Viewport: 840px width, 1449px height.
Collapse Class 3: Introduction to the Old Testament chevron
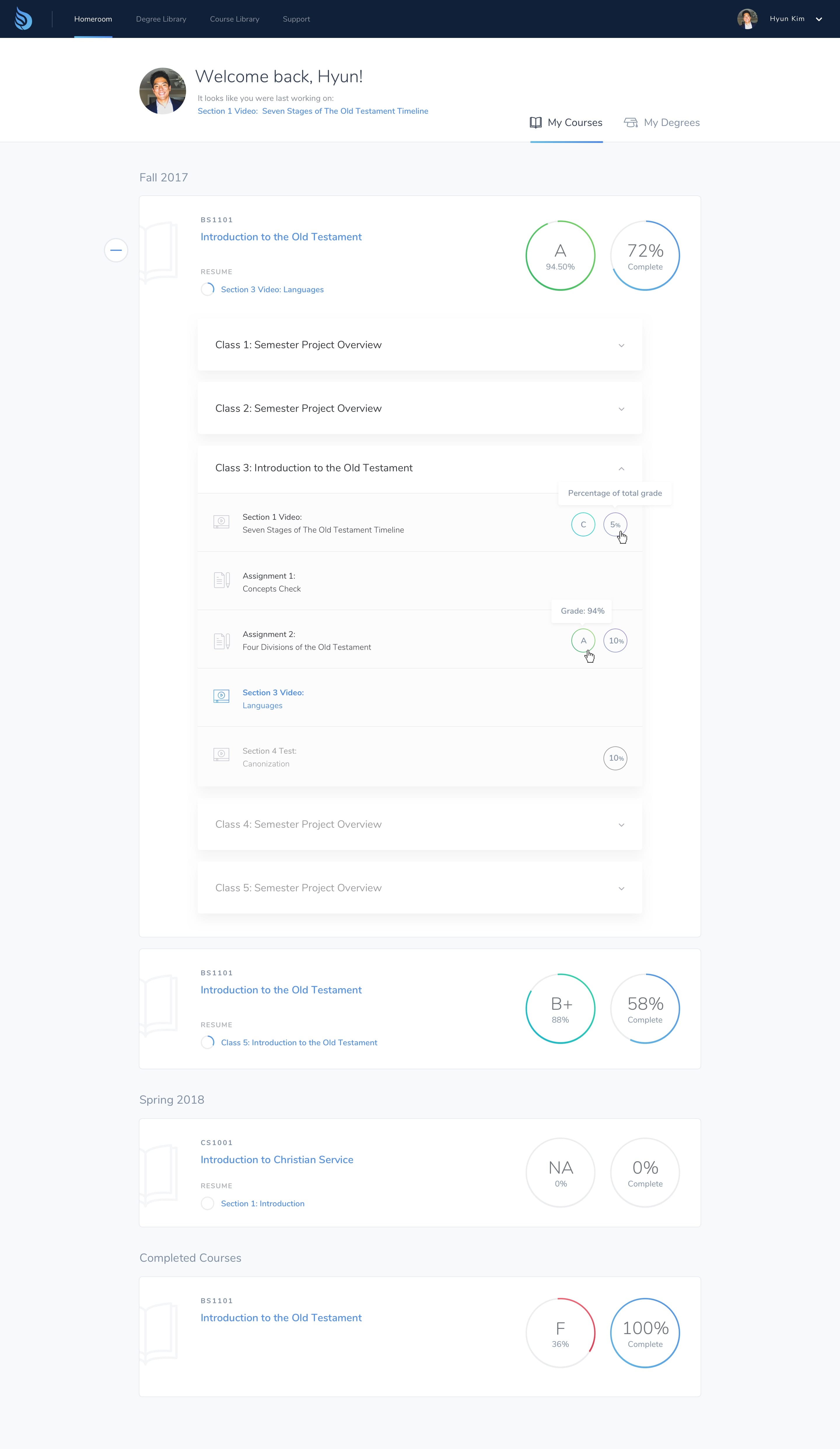click(x=622, y=469)
